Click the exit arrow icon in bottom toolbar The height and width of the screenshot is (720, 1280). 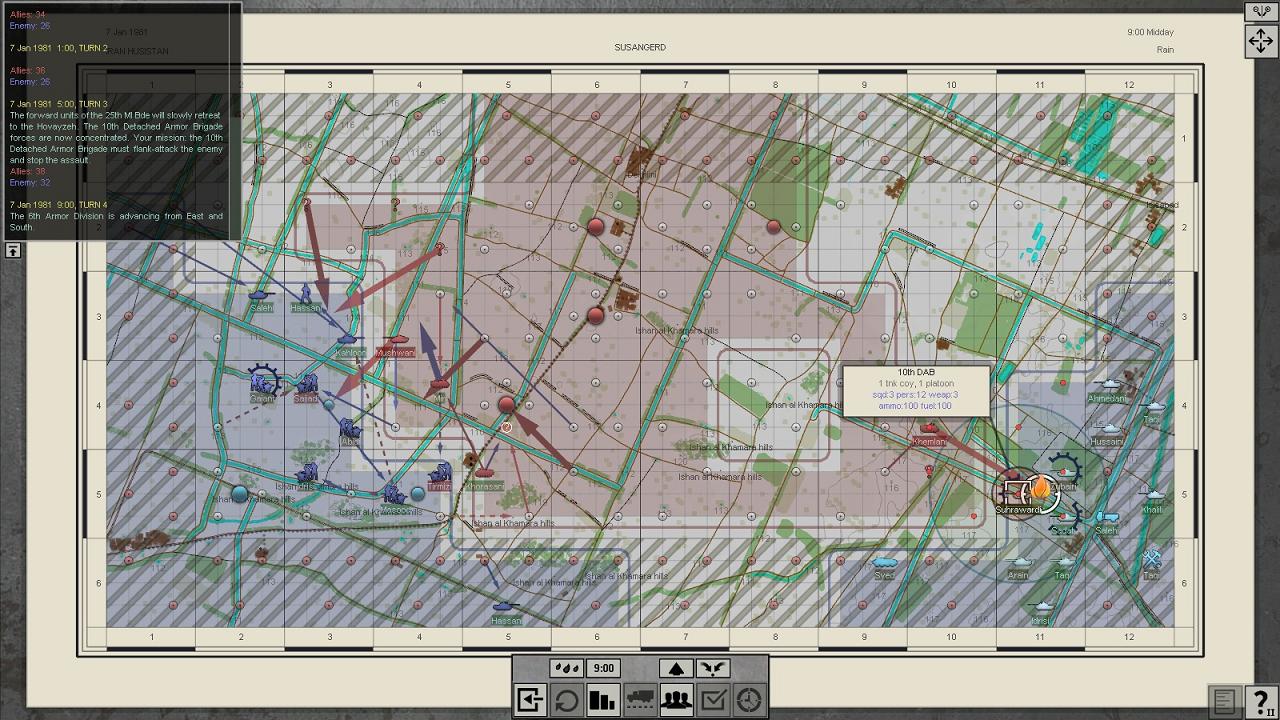click(x=530, y=700)
